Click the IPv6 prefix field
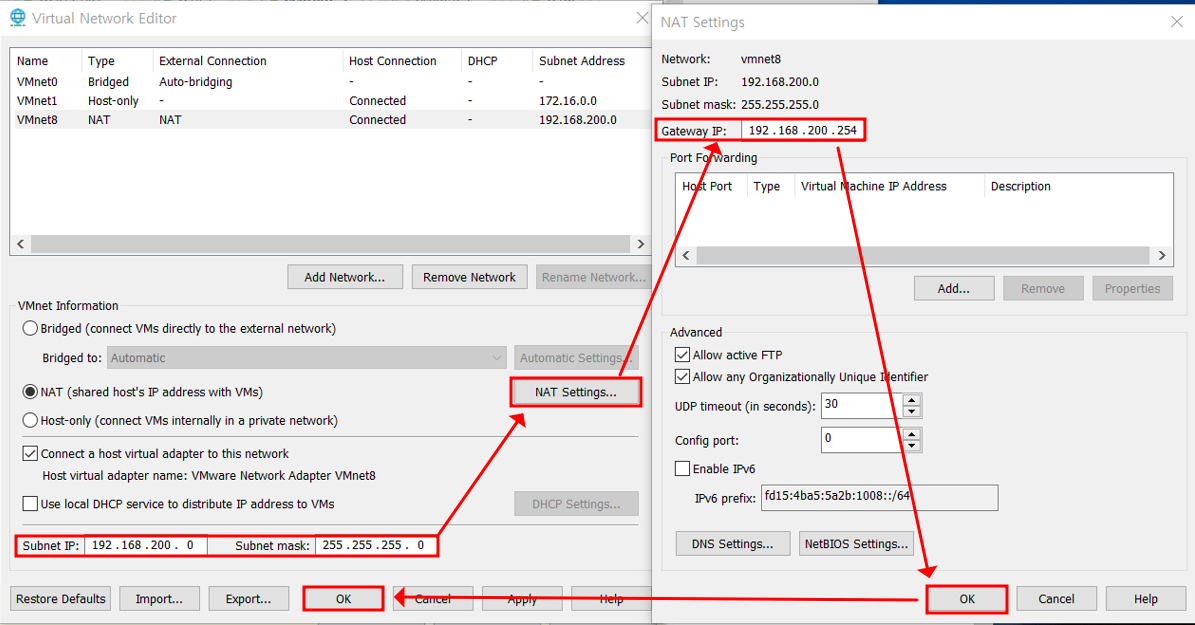1195x625 pixels. coord(879,497)
